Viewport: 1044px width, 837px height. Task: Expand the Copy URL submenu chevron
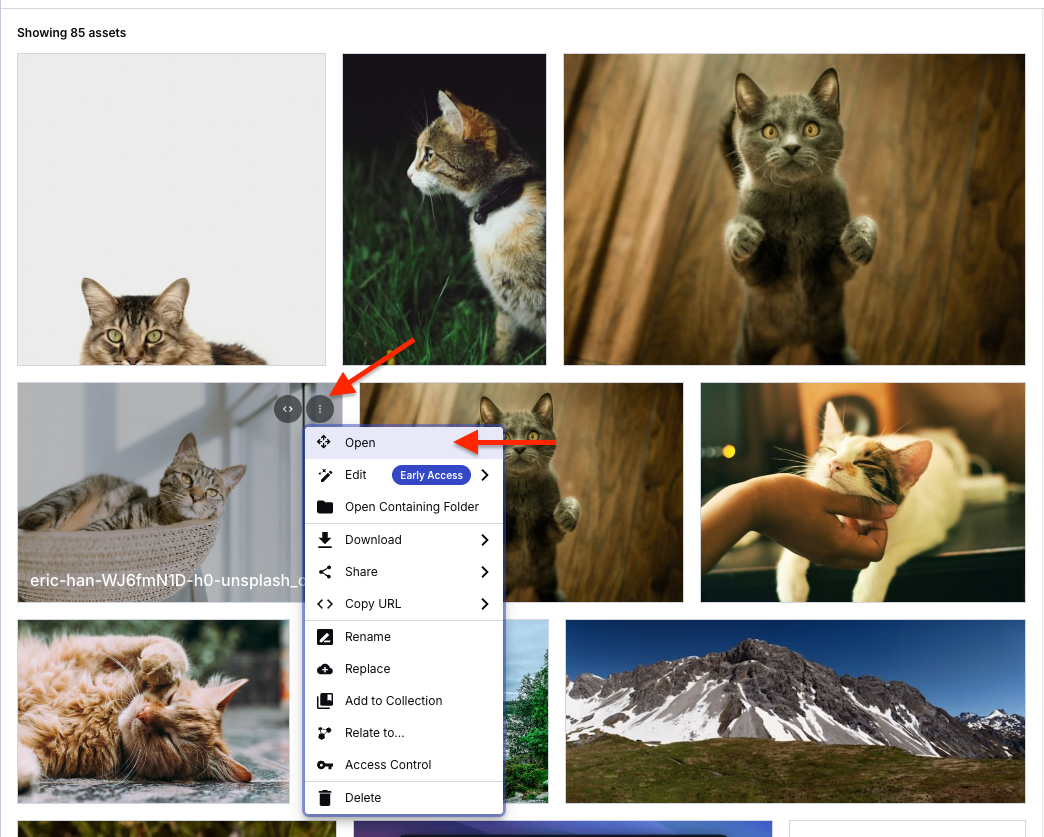(x=485, y=603)
